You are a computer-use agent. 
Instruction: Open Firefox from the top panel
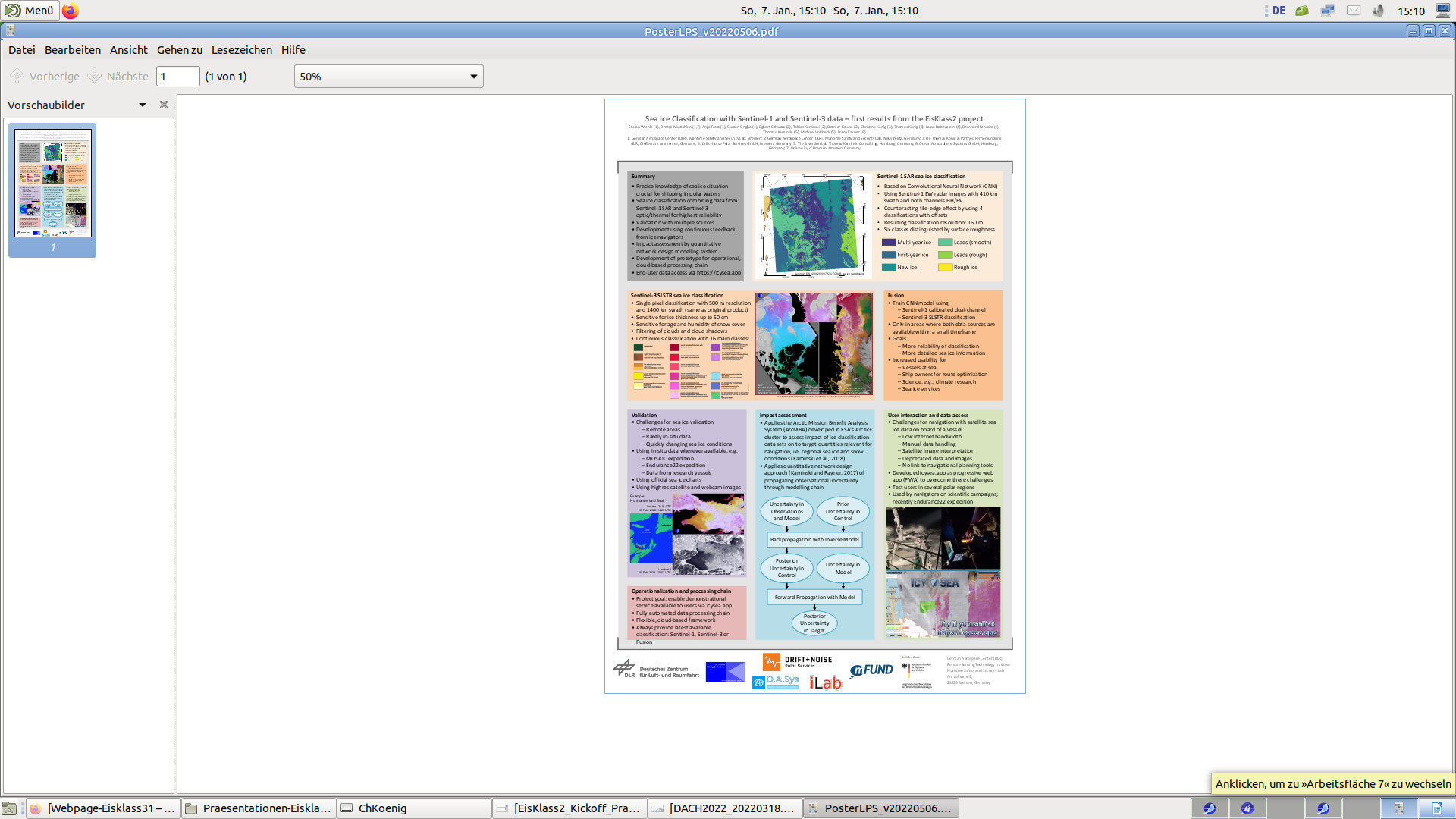click(x=70, y=11)
